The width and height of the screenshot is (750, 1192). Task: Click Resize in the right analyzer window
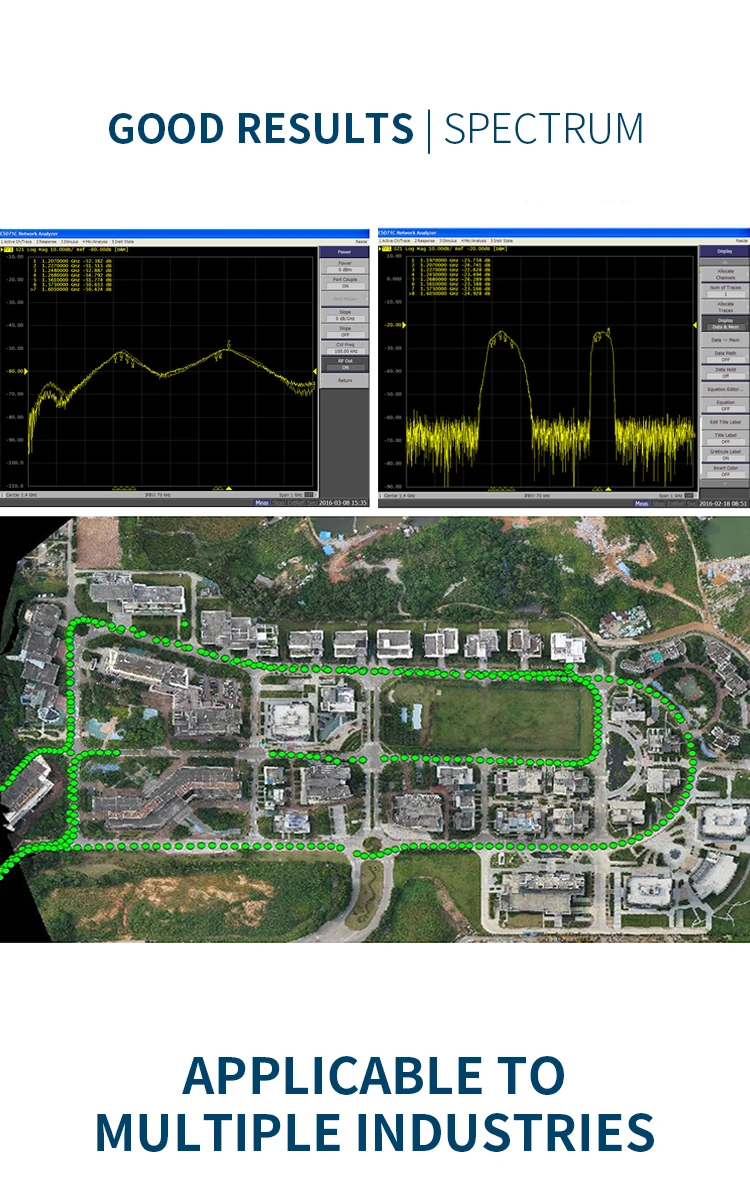click(742, 241)
